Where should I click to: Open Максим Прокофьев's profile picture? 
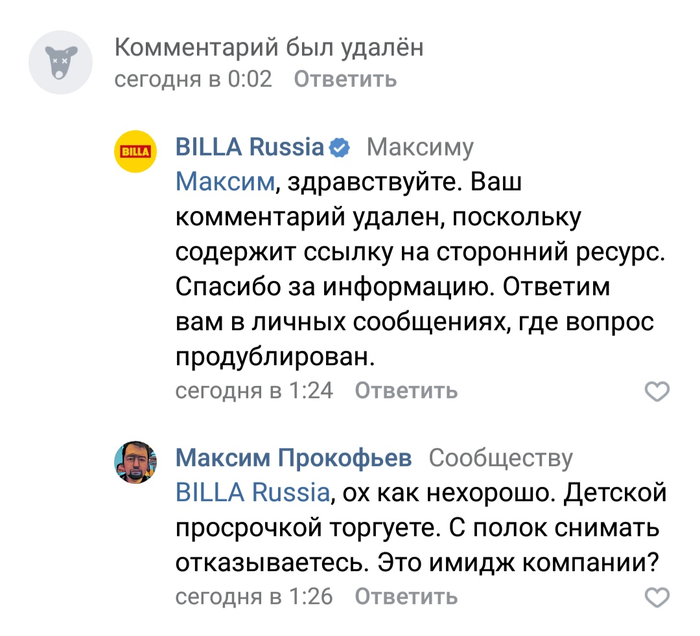tap(136, 462)
